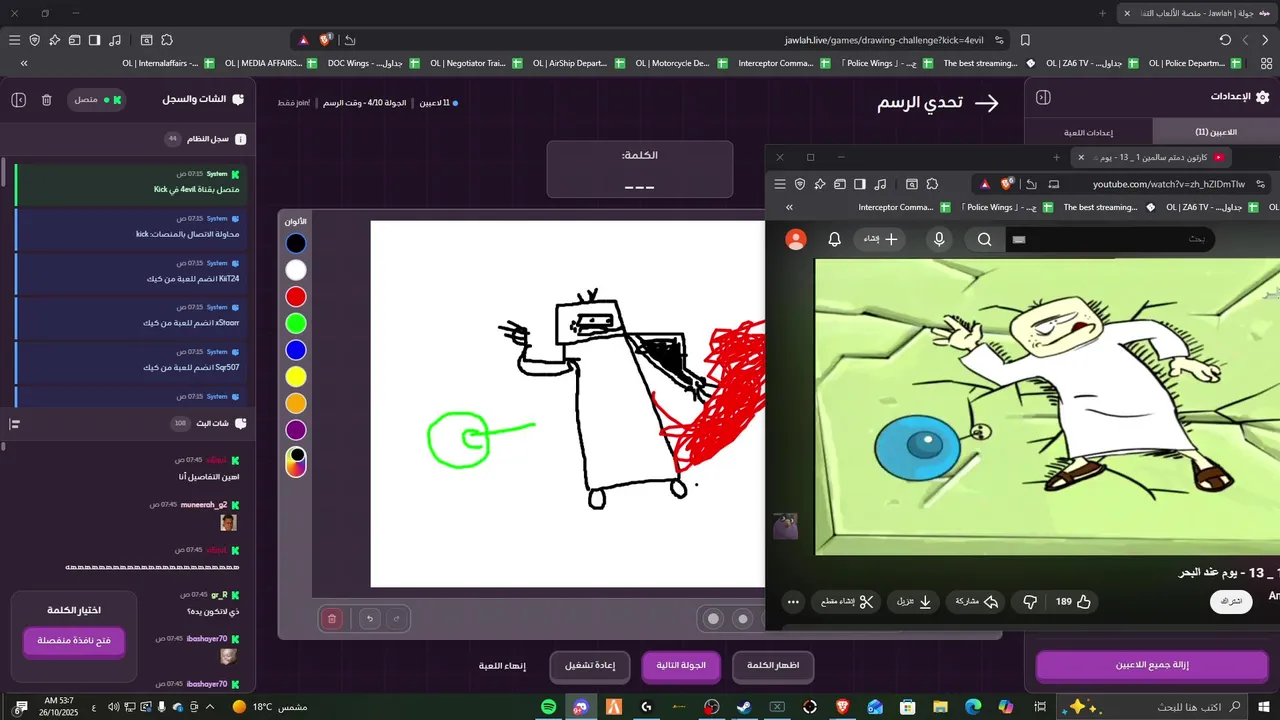Open extensions puzzle icon in YouTube window
Screen dimensions: 1280x720
tap(932, 184)
